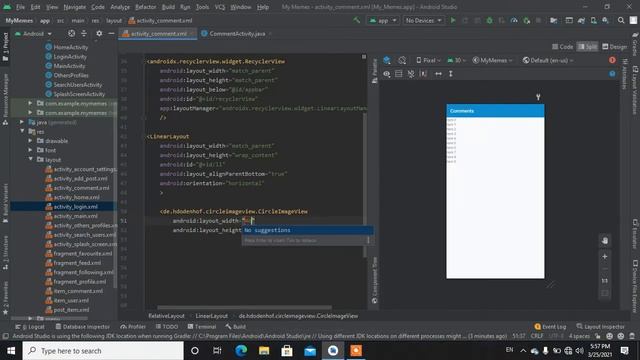
Task: Zoom in the preview with plus icon
Action: pos(604,256)
